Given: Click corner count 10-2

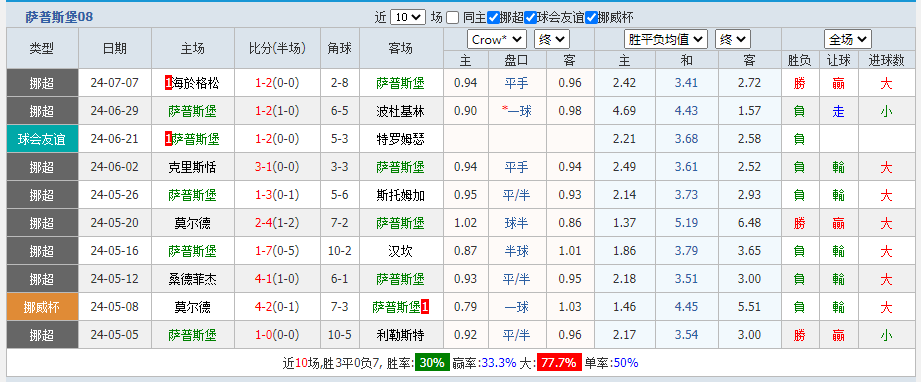Looking at the screenshot, I should [x=340, y=252].
